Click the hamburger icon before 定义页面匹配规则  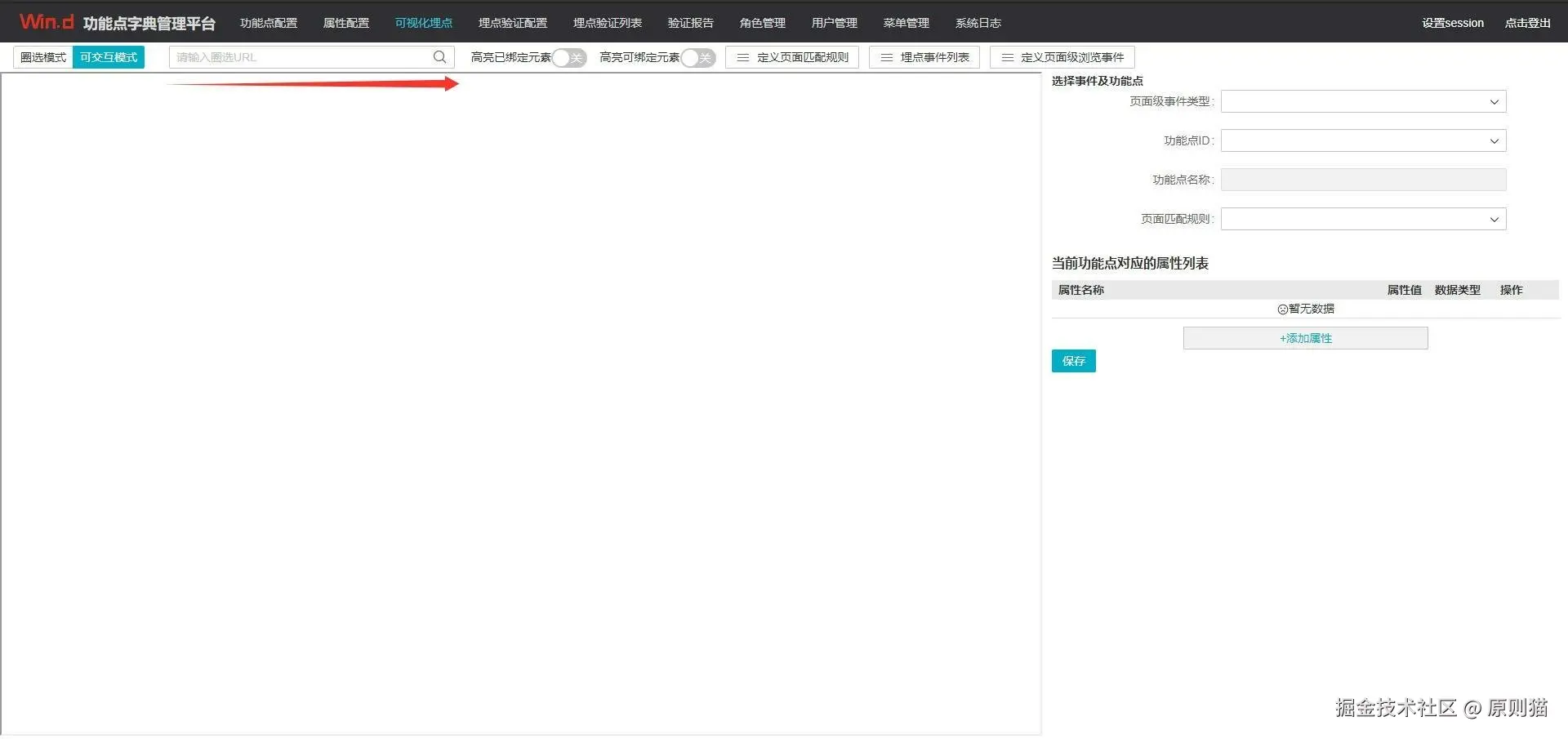click(x=742, y=57)
